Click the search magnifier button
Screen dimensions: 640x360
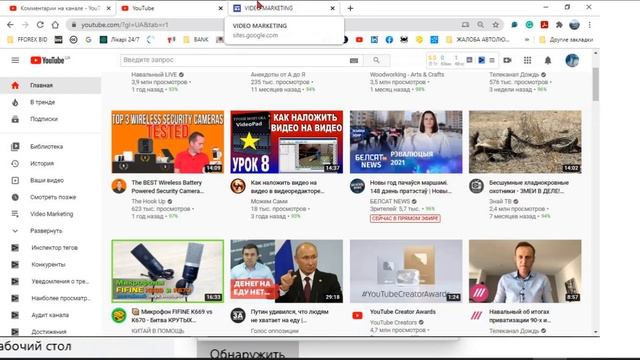click(x=376, y=60)
